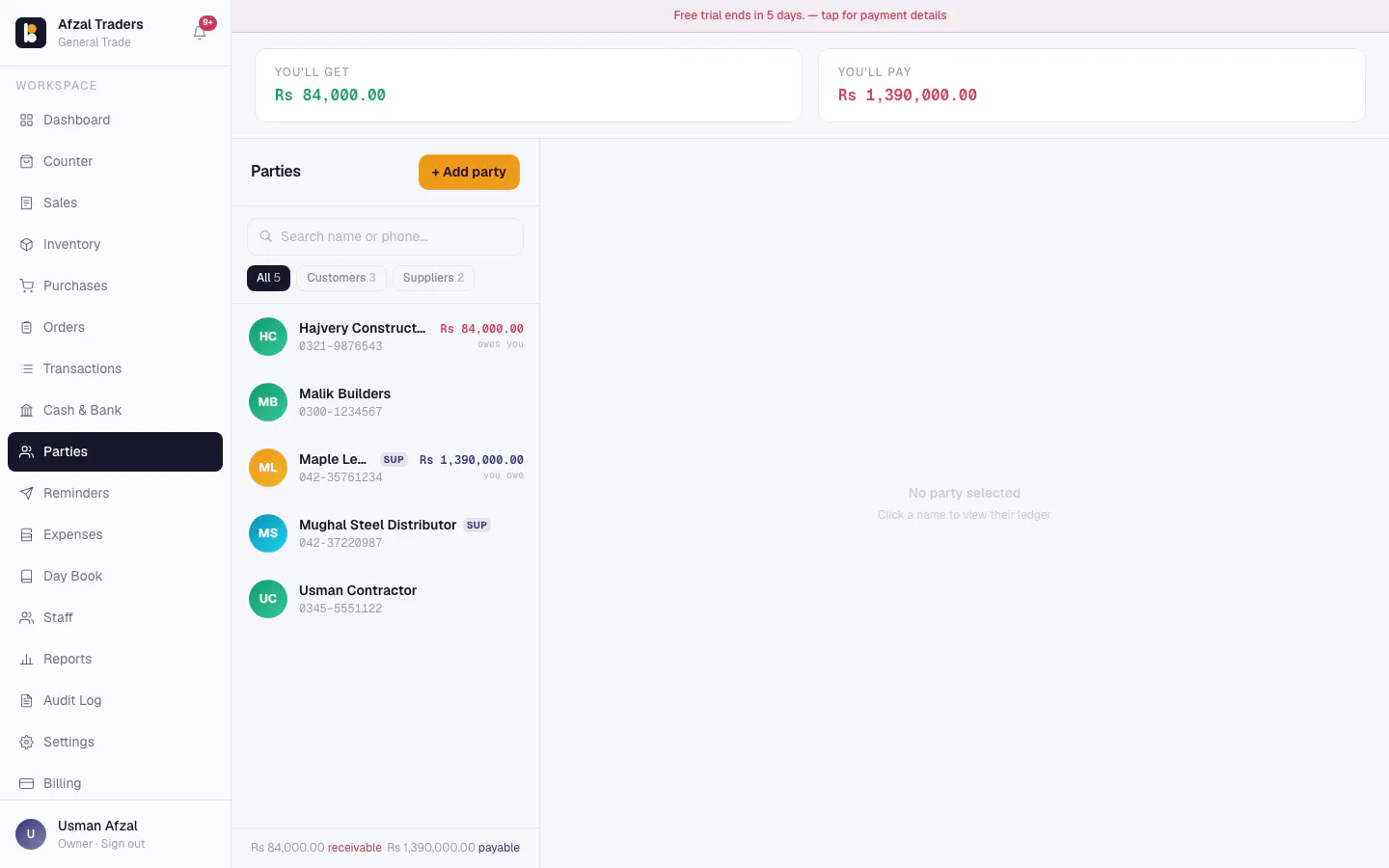Click the SUP badge on Mughal Steel
1389x868 pixels.
[477, 526]
